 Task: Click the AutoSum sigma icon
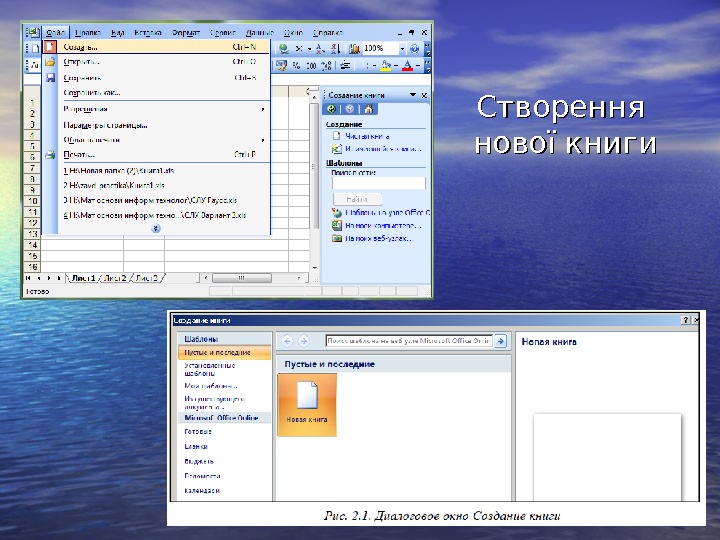pyautogui.click(x=299, y=48)
